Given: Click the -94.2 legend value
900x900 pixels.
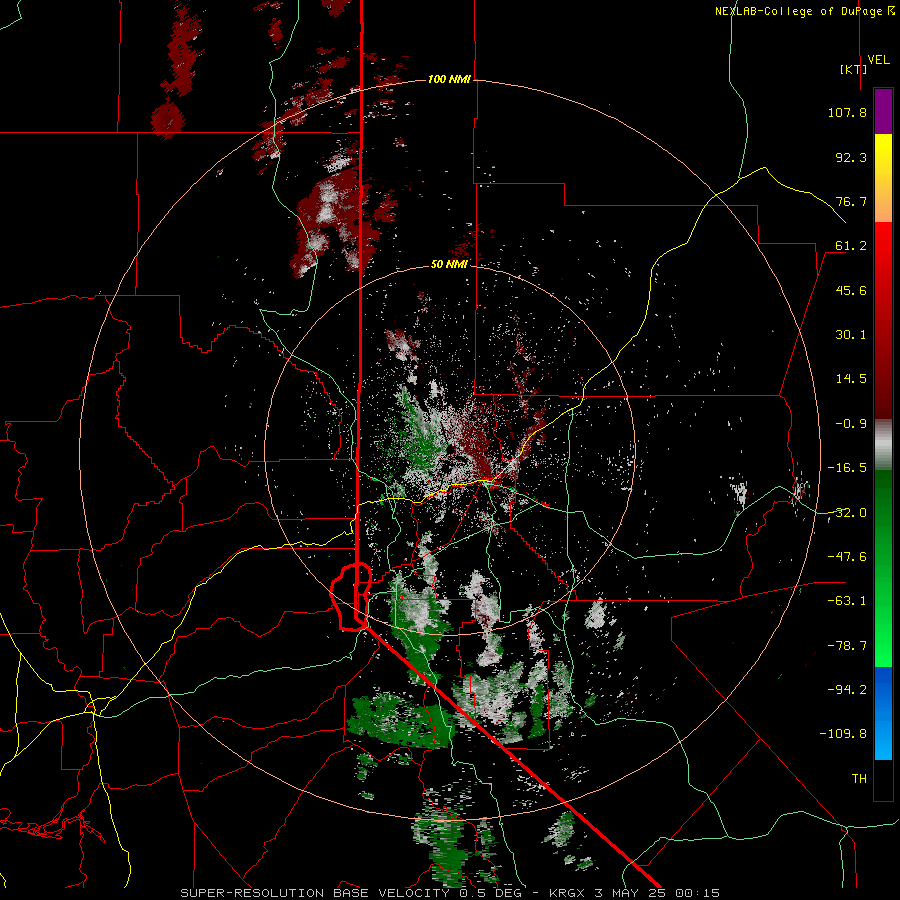Looking at the screenshot, I should click(847, 689).
